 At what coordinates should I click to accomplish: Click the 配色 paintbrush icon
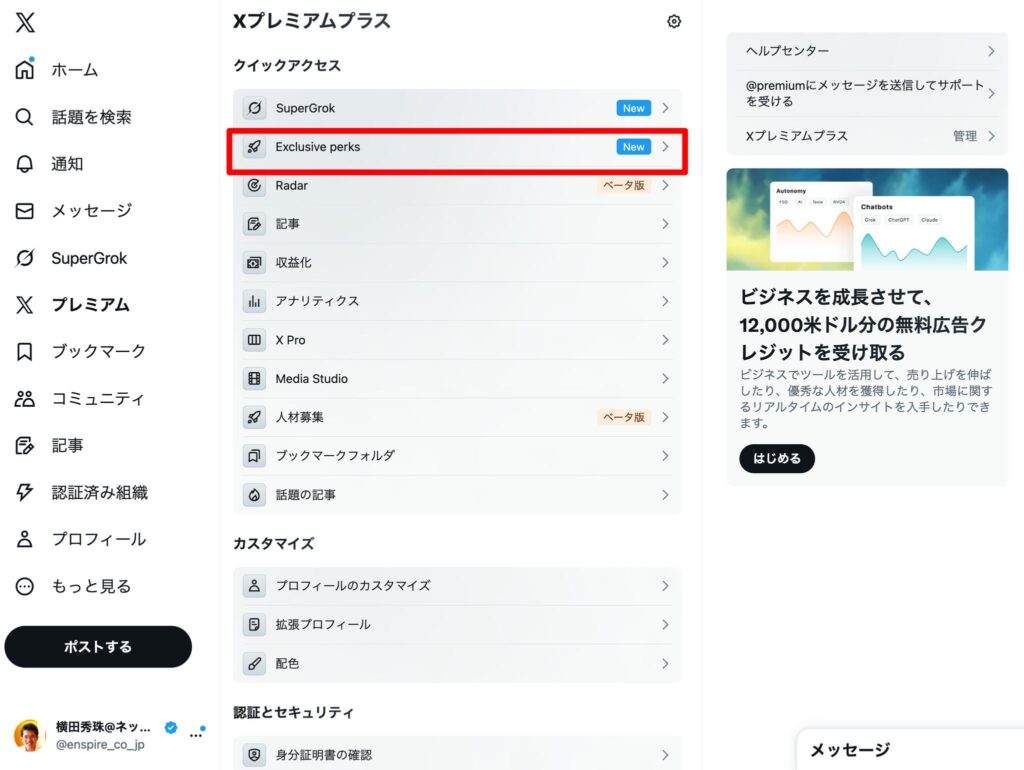pyautogui.click(x=254, y=664)
